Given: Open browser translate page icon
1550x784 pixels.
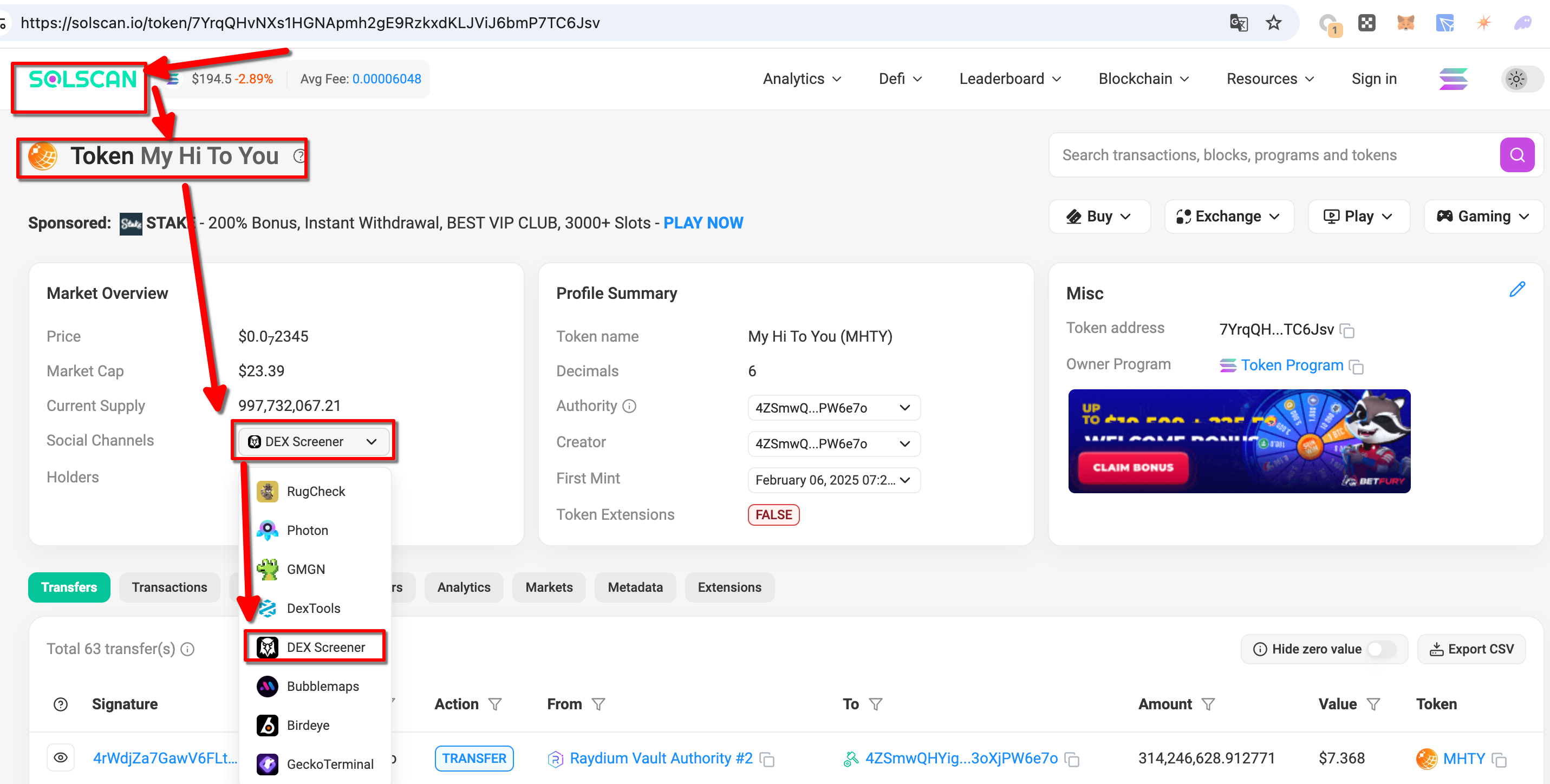Looking at the screenshot, I should (1238, 23).
